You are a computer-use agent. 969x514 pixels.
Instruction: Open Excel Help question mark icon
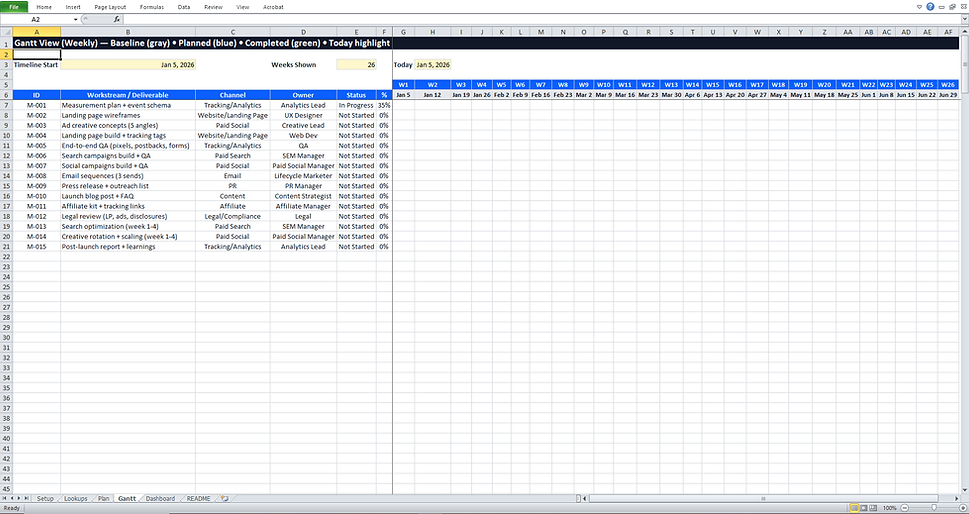click(x=930, y=7)
